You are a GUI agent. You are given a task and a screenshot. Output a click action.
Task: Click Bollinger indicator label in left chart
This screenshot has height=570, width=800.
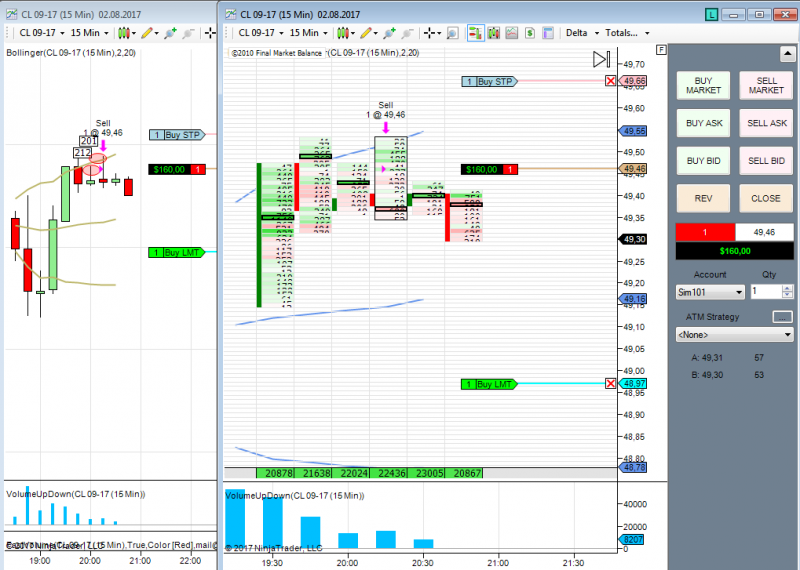click(71, 53)
